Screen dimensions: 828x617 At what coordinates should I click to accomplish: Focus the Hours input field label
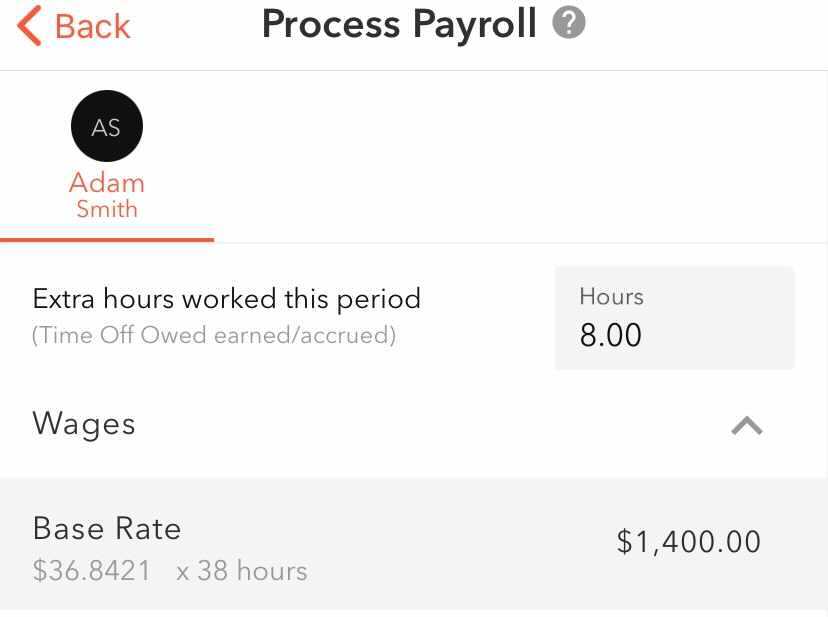coord(611,297)
